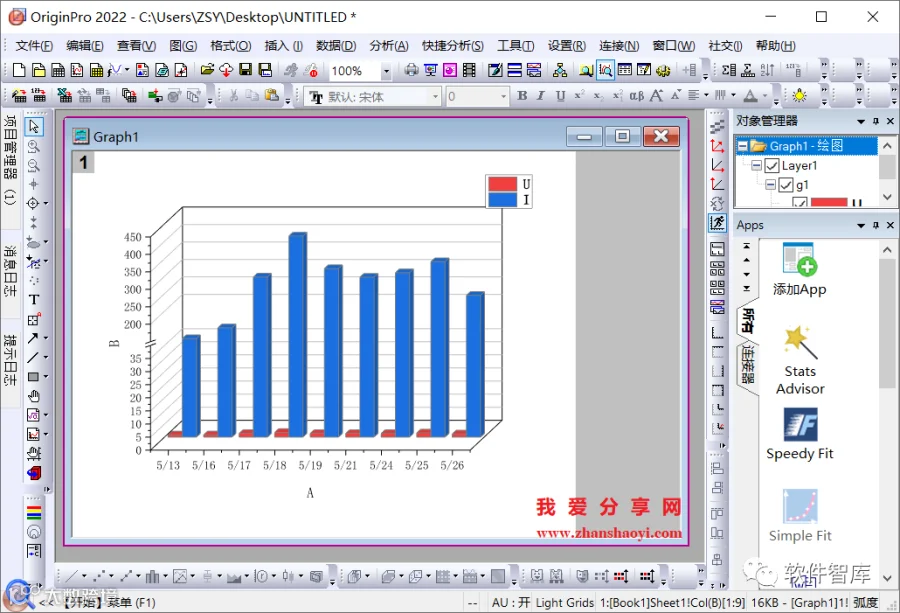The width and height of the screenshot is (900, 613).
Task: Select the B axis title in the graph
Action: (x=114, y=343)
